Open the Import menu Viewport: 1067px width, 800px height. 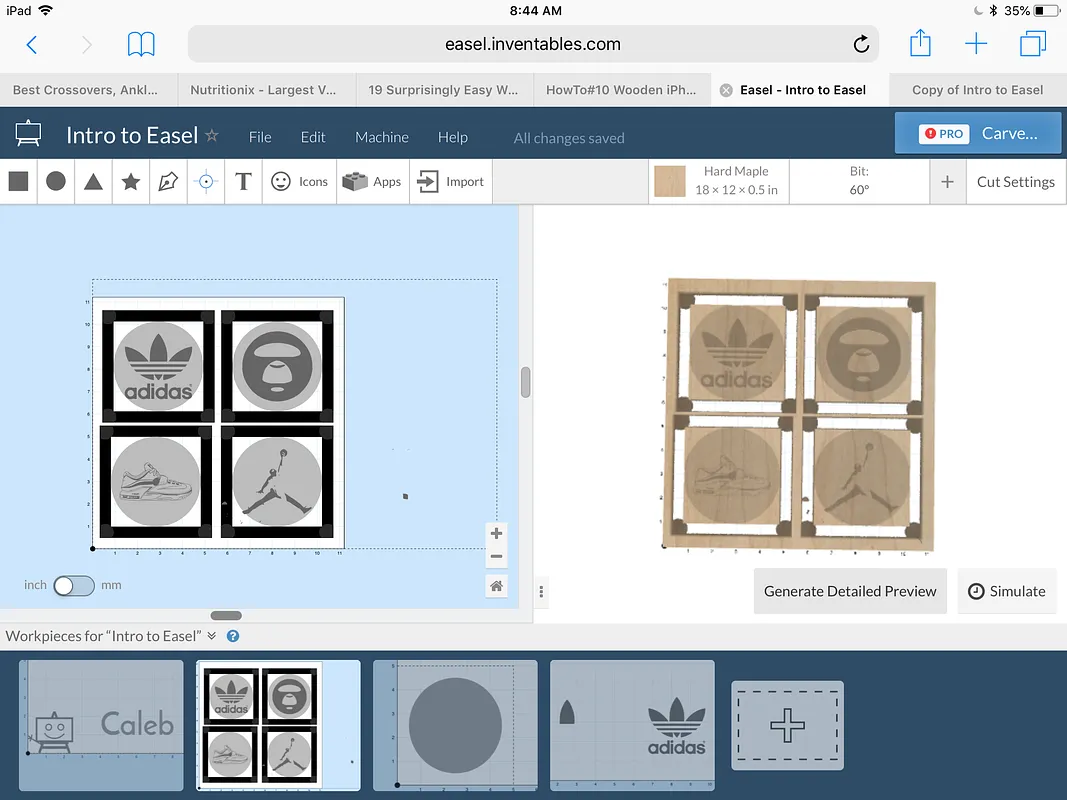(x=450, y=182)
